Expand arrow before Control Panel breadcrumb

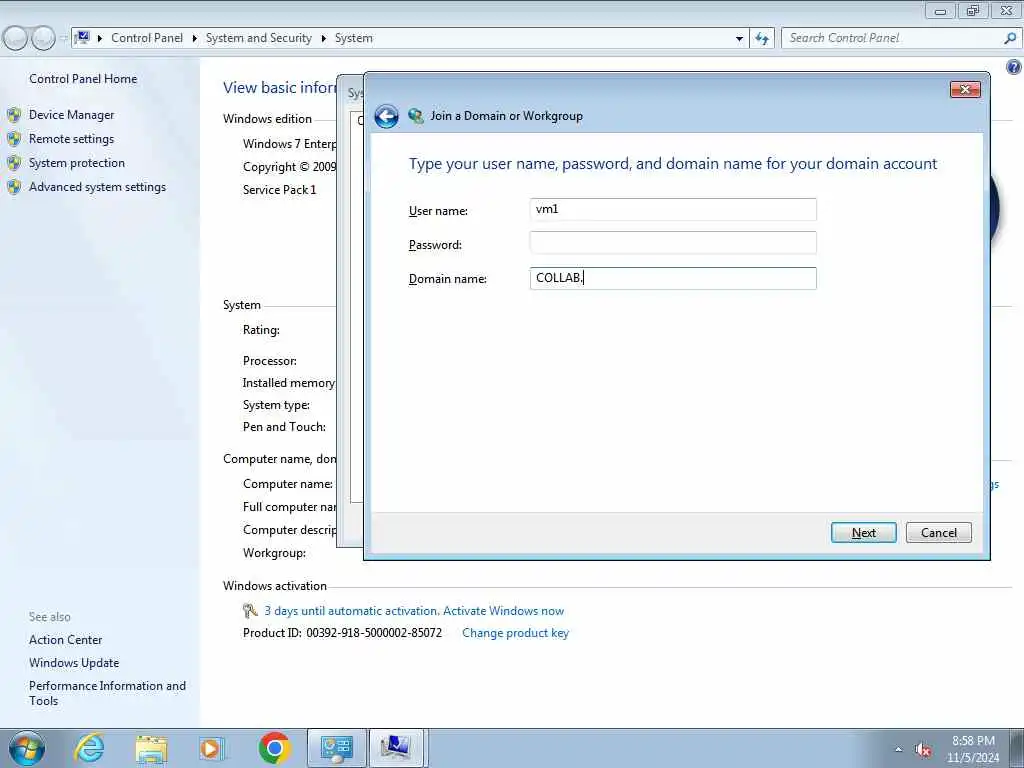pos(100,39)
